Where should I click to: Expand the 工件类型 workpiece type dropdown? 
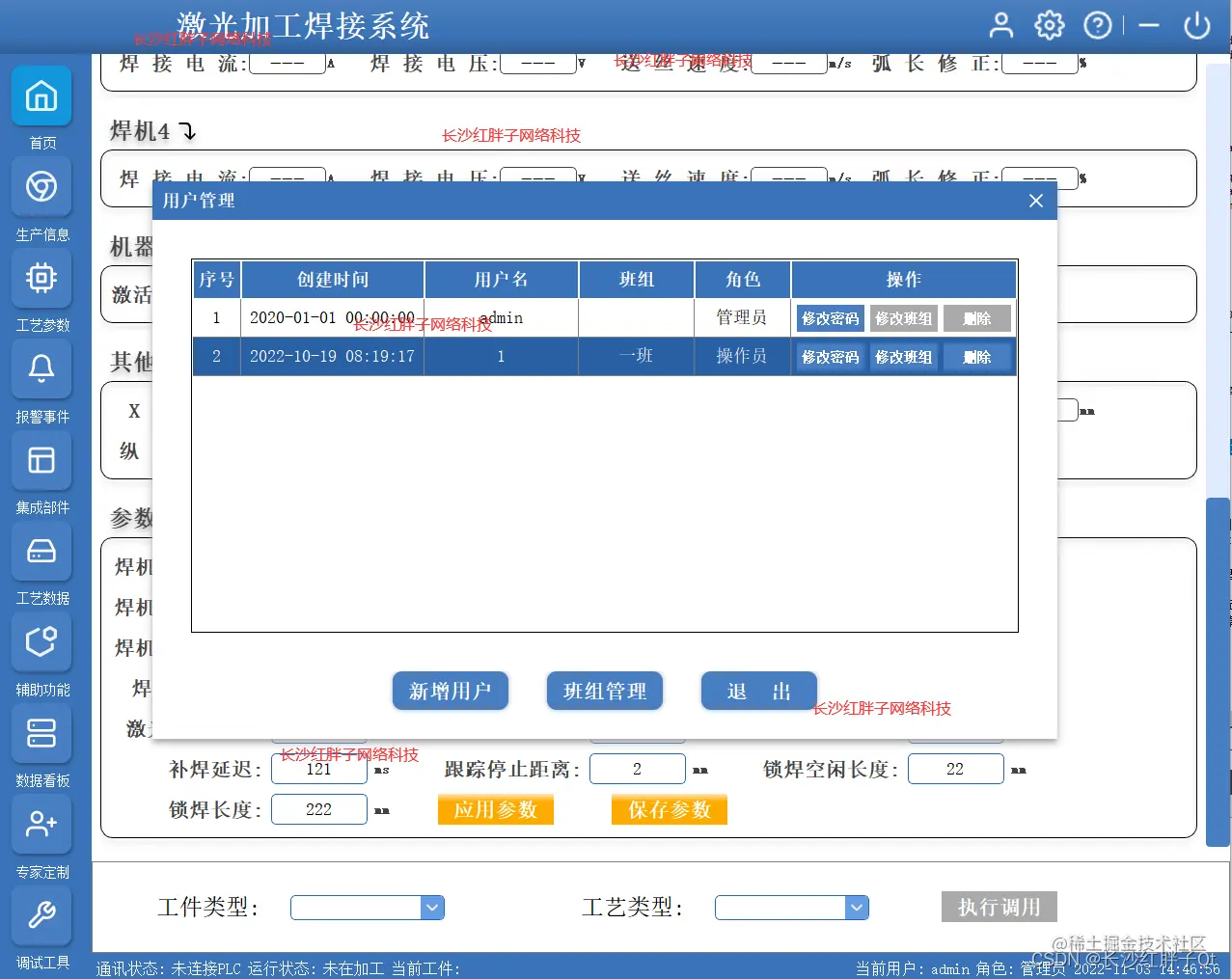[x=432, y=907]
